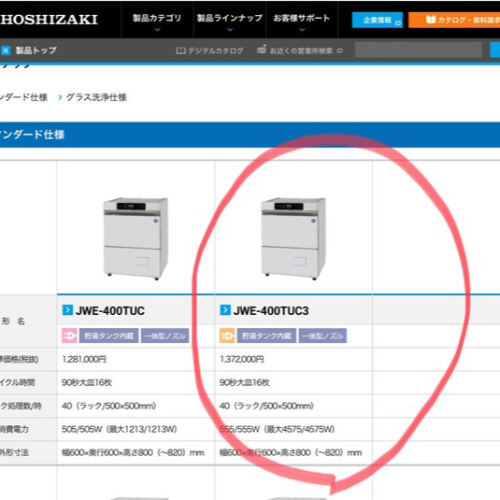
Task: Focus the site search input field
Action: click(x=418, y=50)
